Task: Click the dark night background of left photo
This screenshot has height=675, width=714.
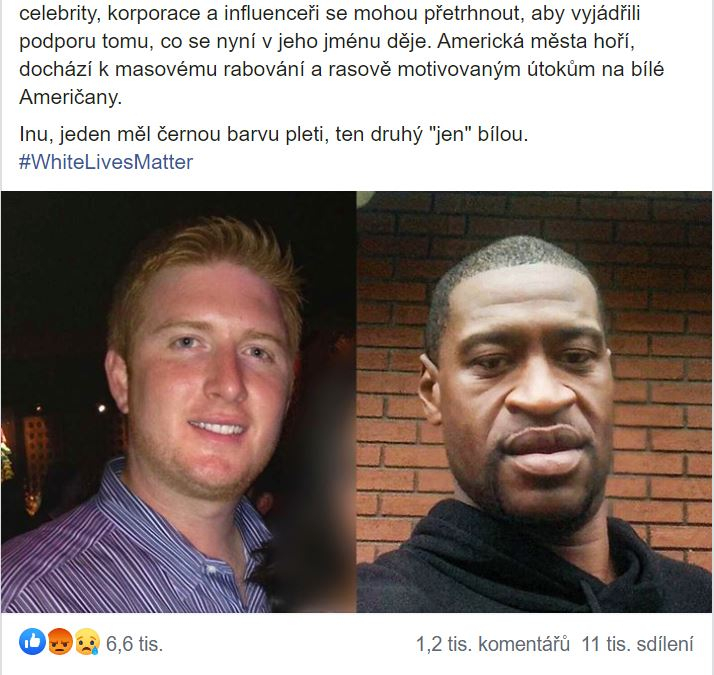Action: 55,273
